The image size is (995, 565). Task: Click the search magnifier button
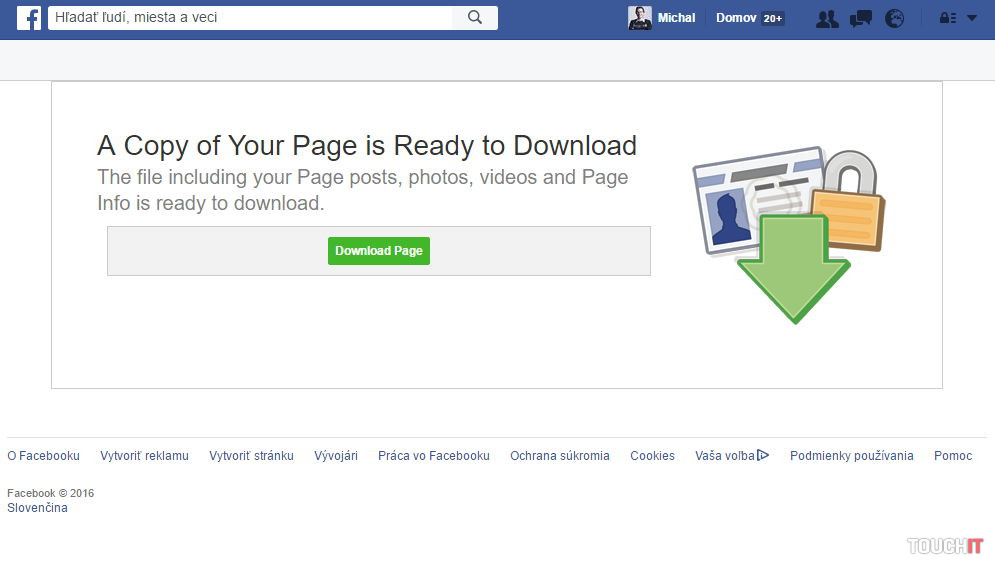coord(475,18)
